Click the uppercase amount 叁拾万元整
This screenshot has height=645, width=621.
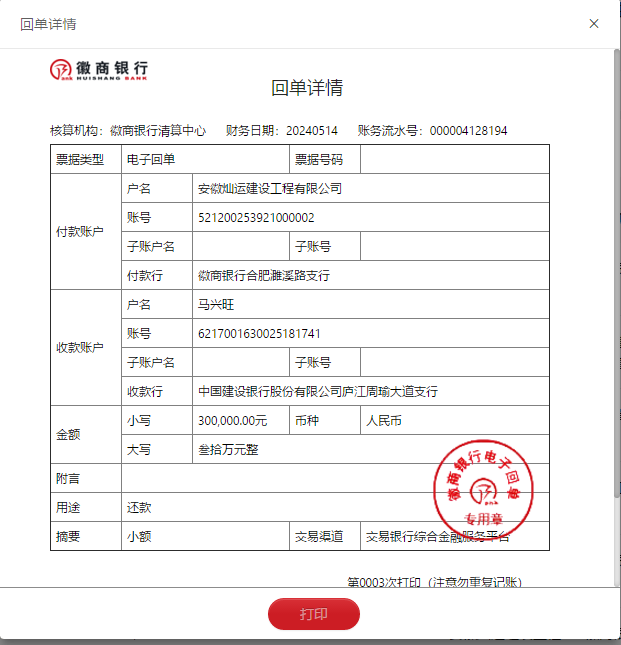tap(228, 449)
